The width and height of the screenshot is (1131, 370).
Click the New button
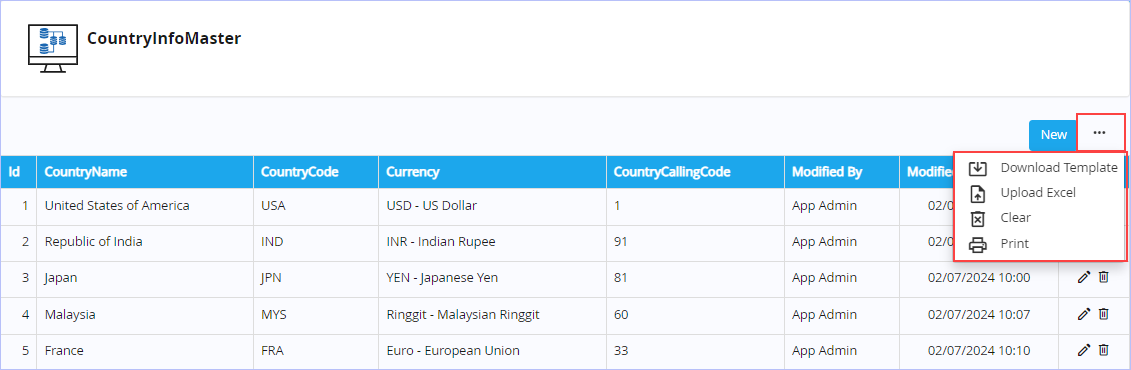coord(1053,135)
